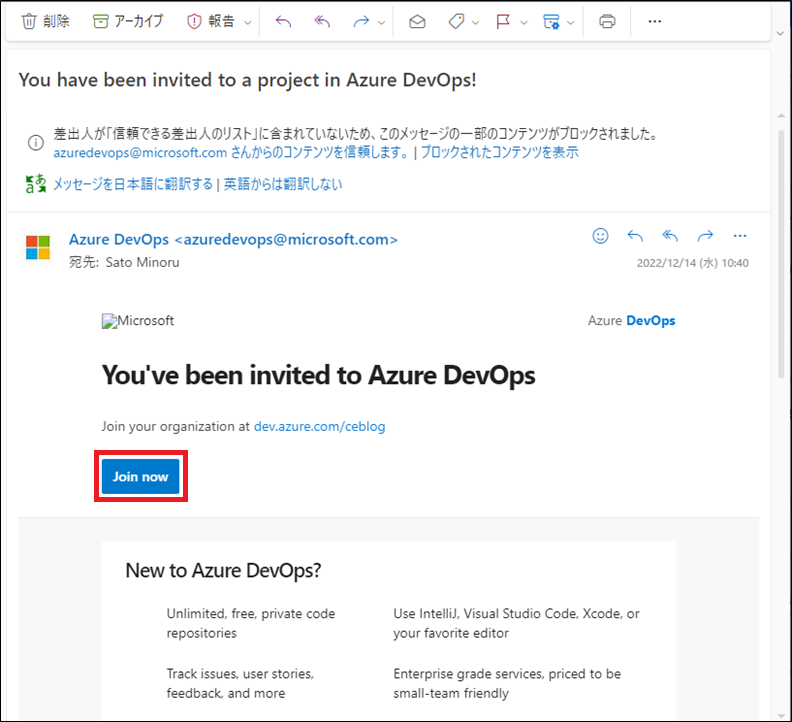This screenshot has height=722, width=792.
Task: Reply all using message header icon
Action: click(670, 236)
